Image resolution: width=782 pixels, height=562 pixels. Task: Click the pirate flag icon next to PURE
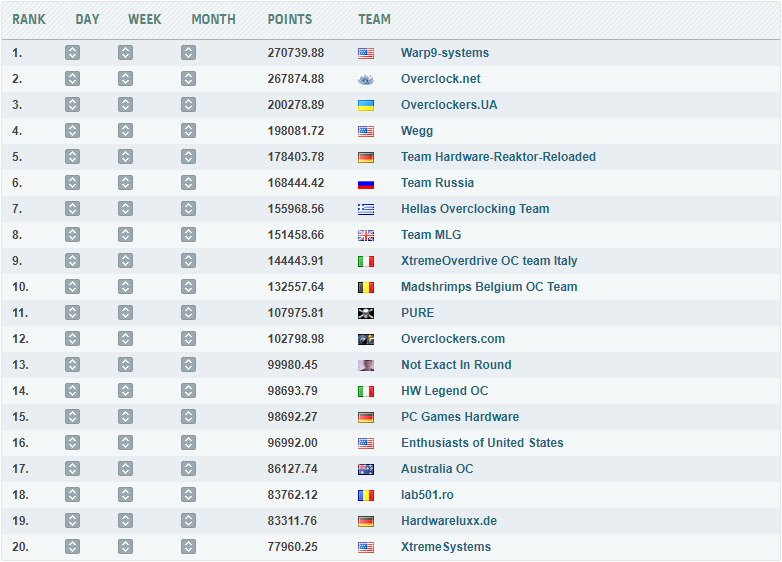pyautogui.click(x=366, y=313)
